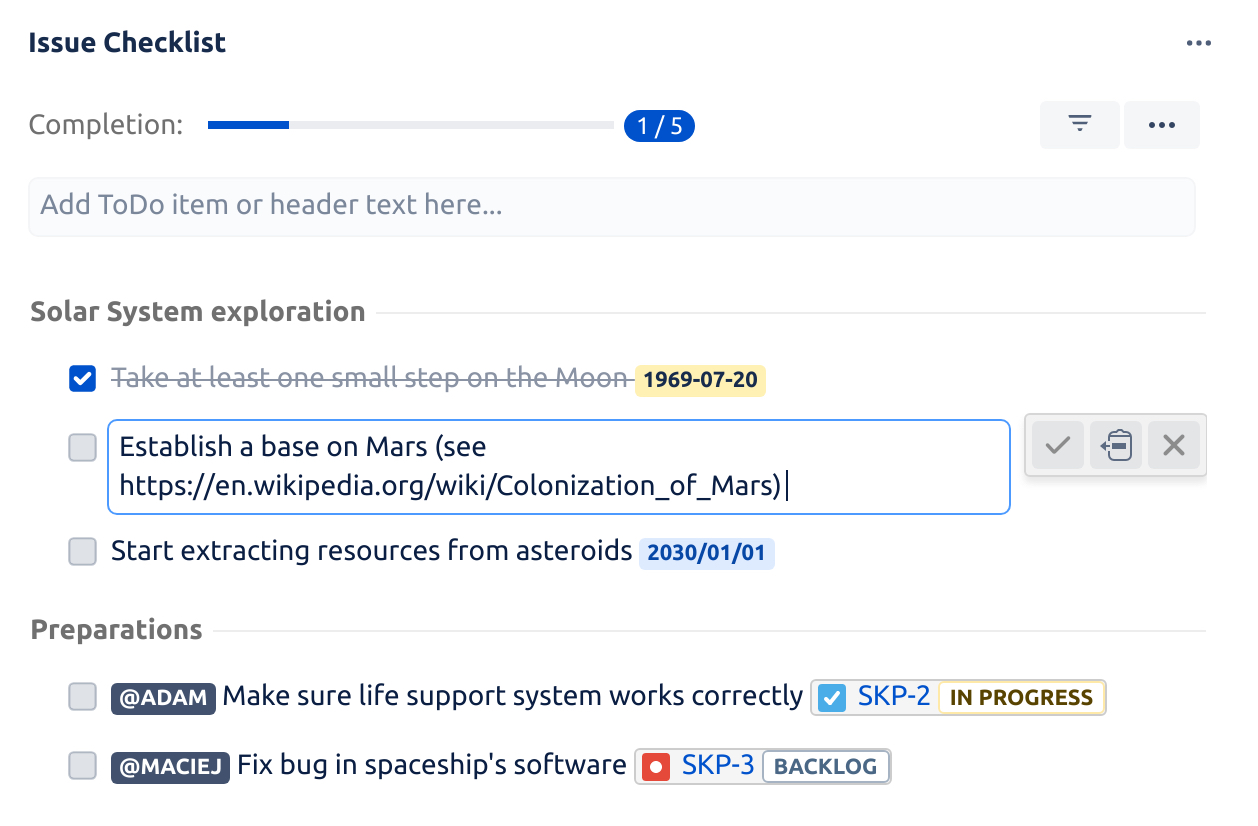Open the IN PROGRESS status badge for SKP-2
Viewport: 1258px width, 826px height.
pyautogui.click(x=1021, y=698)
